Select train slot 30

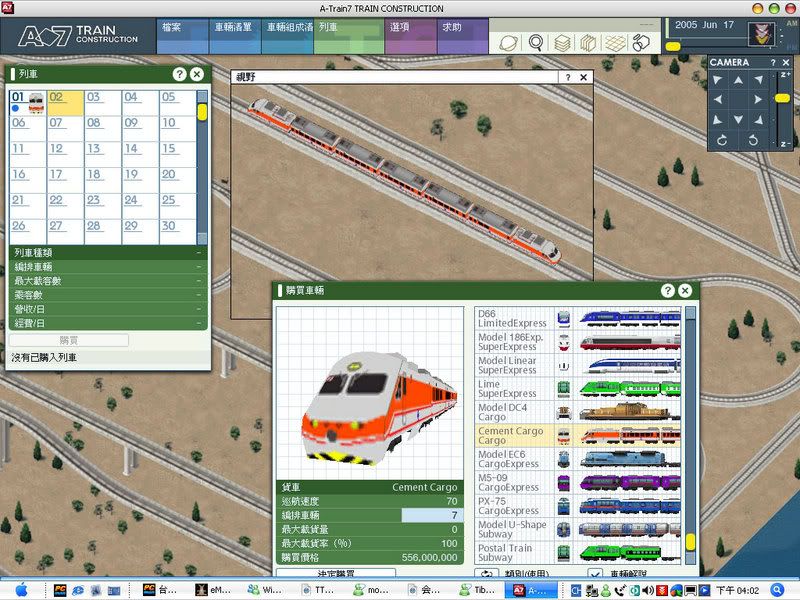click(x=178, y=232)
